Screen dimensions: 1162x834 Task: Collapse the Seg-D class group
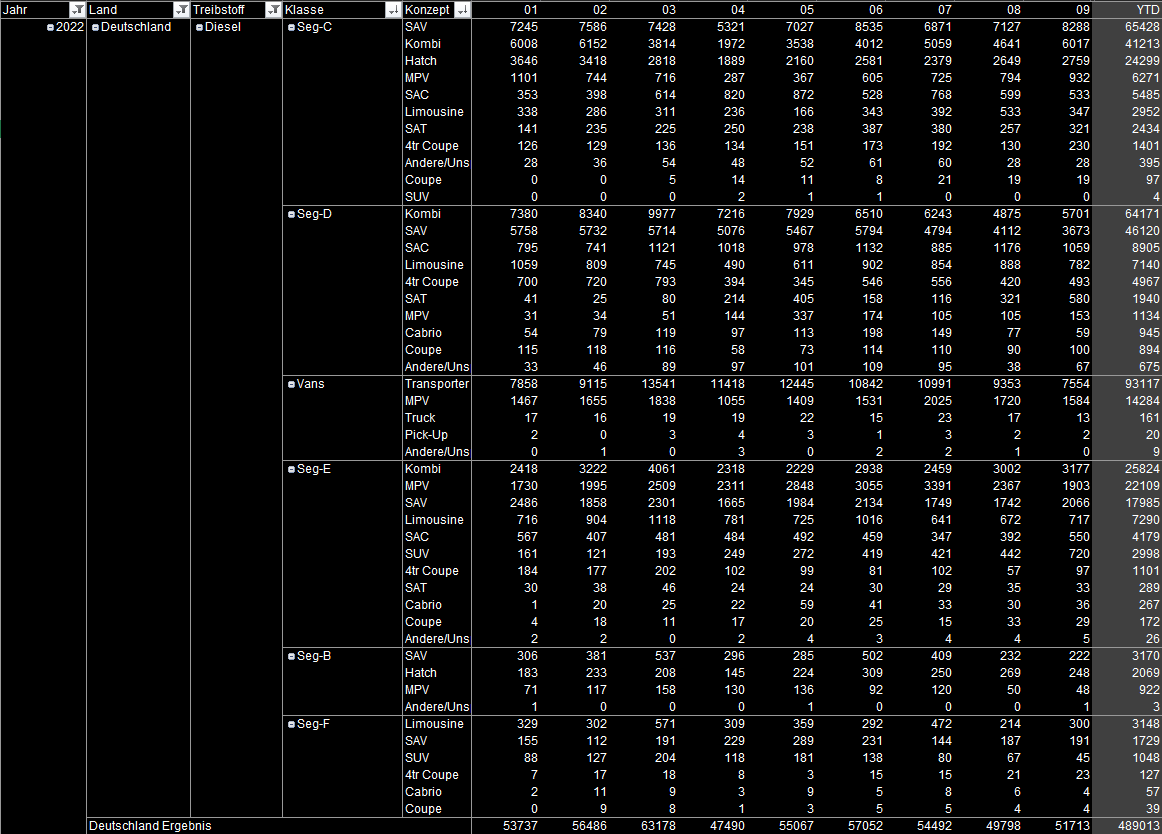click(x=291, y=214)
